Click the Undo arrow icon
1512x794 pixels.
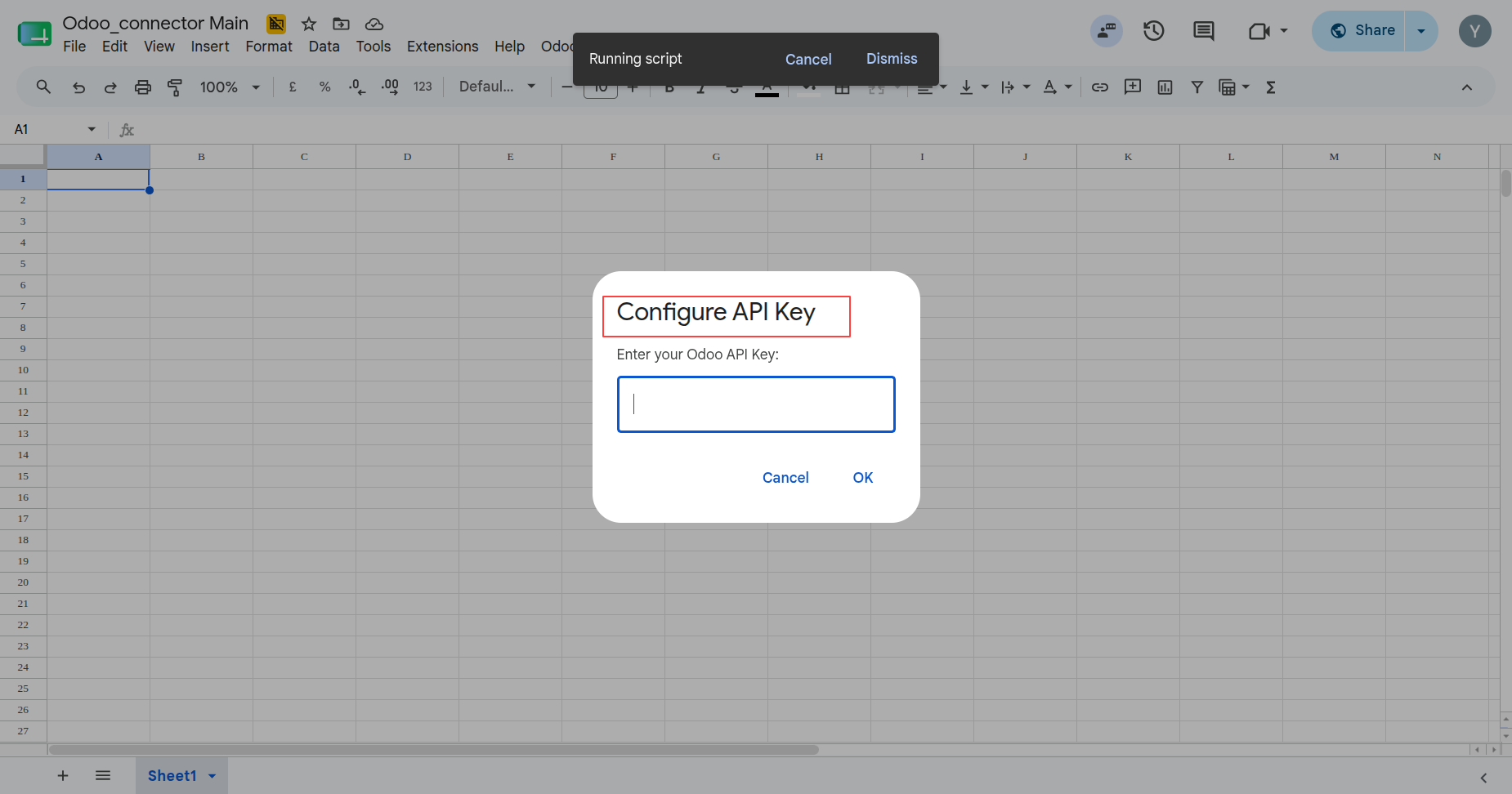[x=78, y=87]
